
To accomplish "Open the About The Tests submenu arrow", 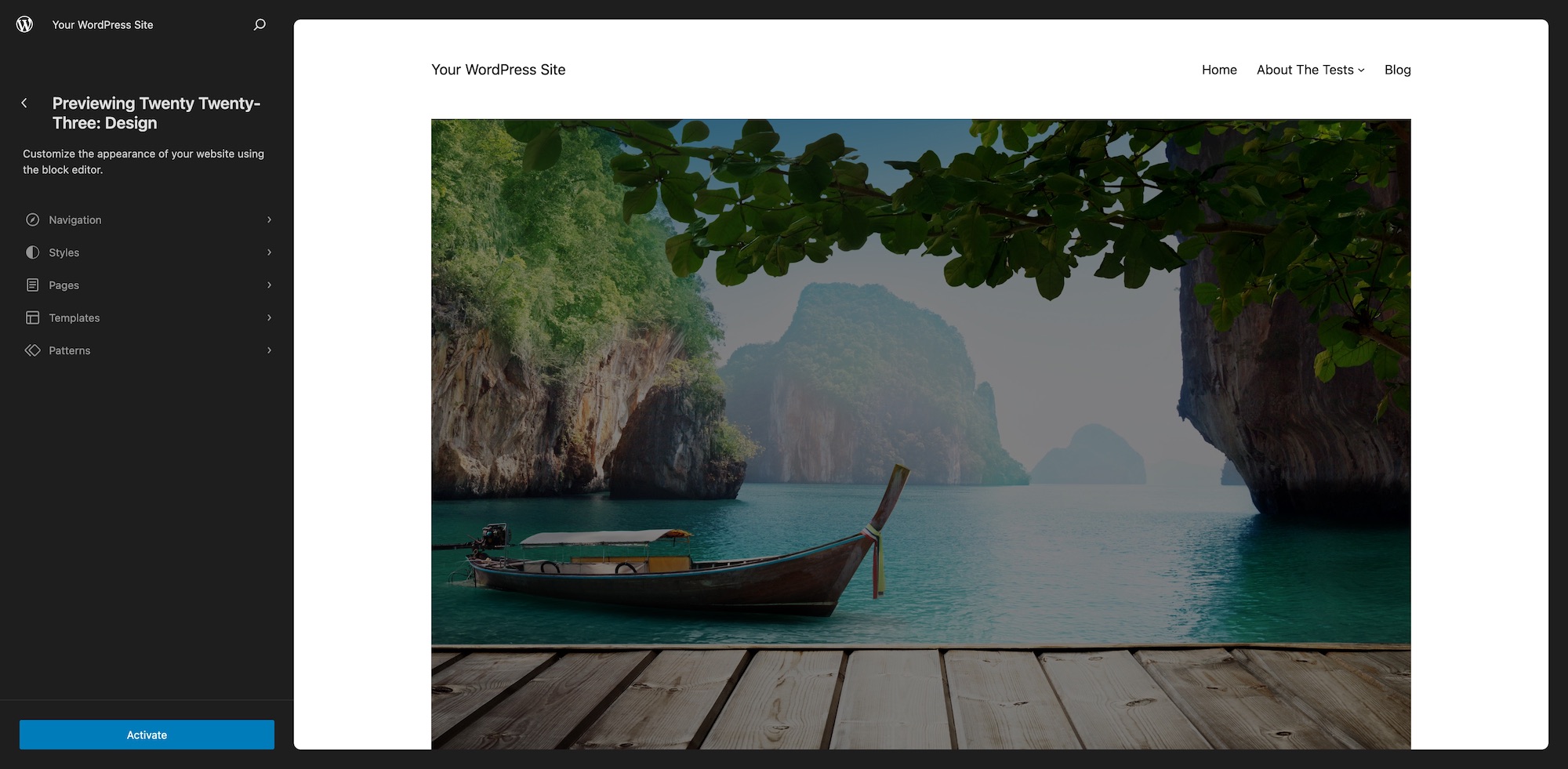I will click(1361, 71).
